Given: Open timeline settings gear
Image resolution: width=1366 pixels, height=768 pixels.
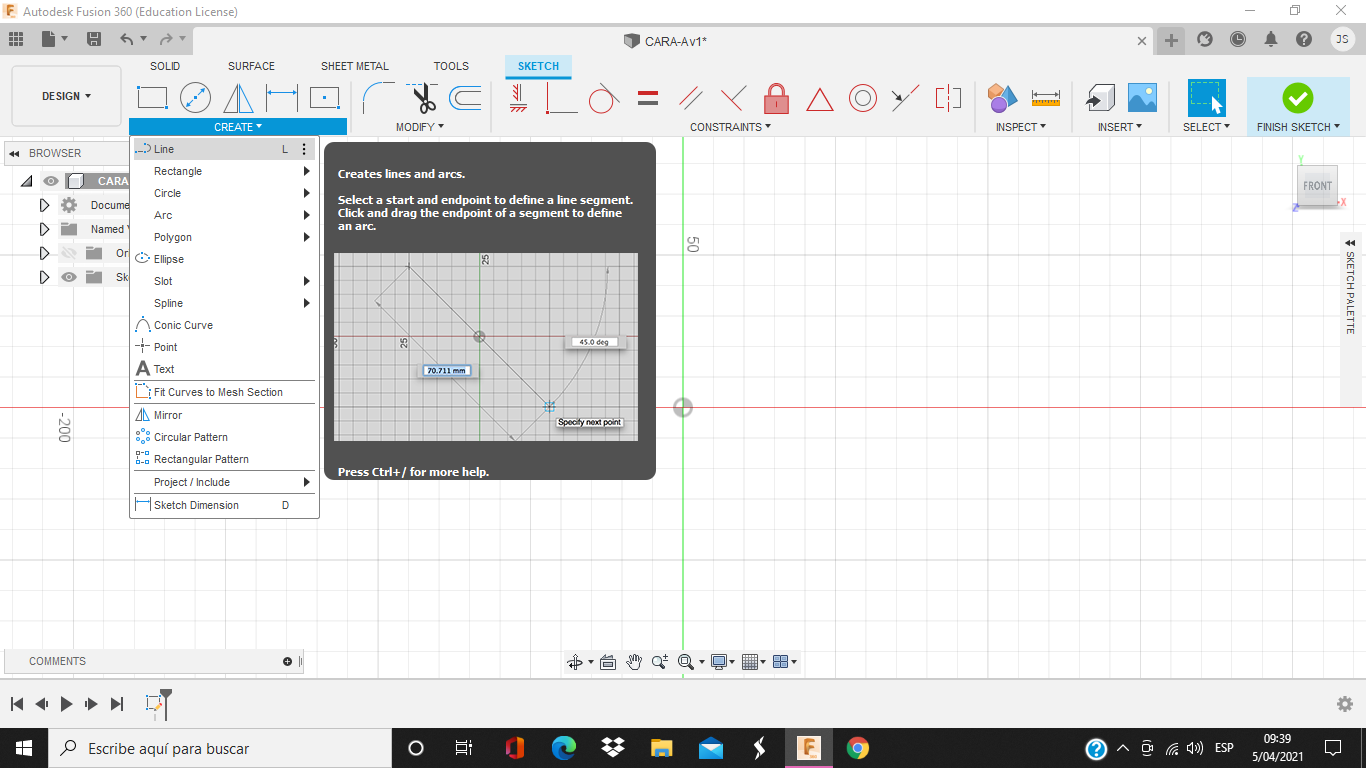Looking at the screenshot, I should [1345, 704].
